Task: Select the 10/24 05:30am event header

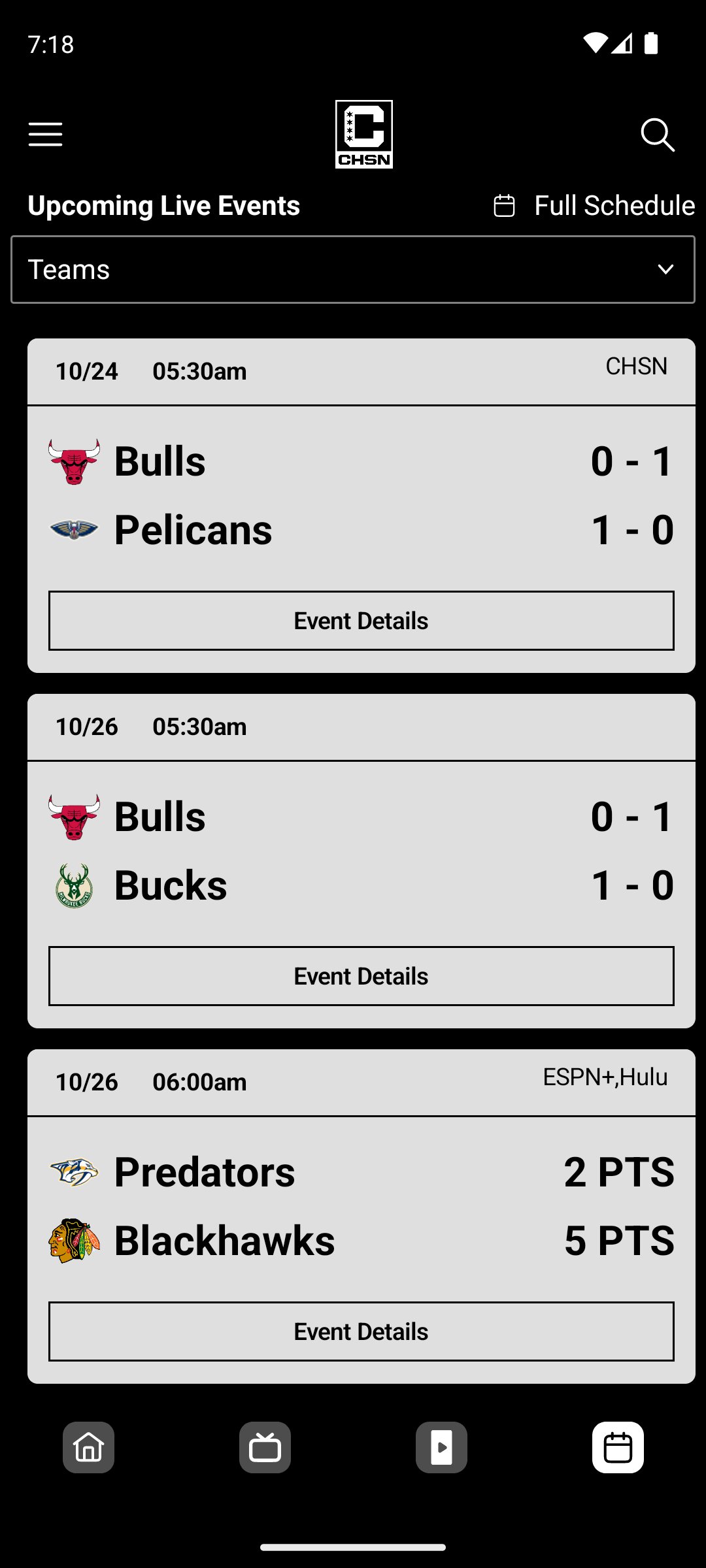Action: point(361,372)
